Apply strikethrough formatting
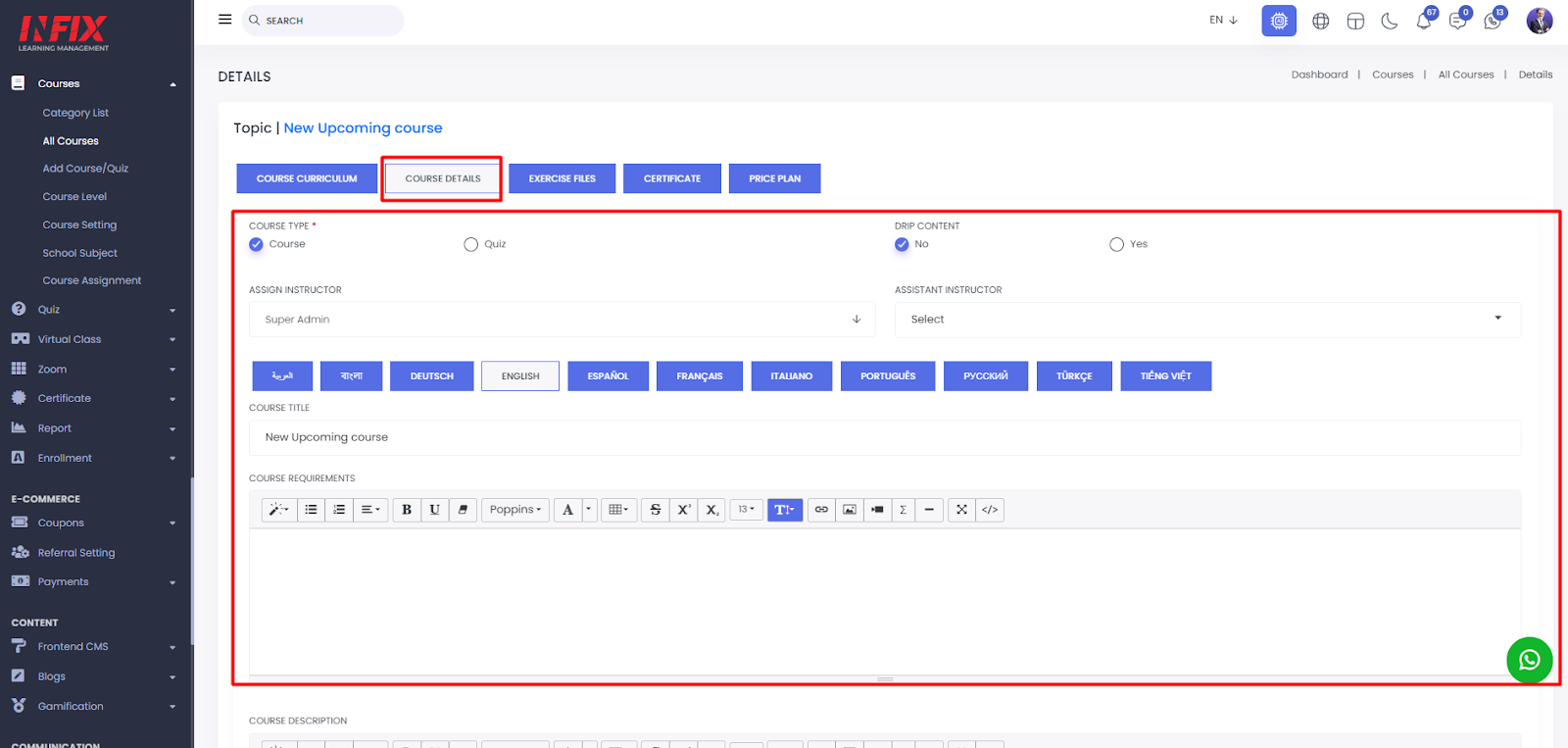Screen dimensions: 1568x748 [656, 510]
